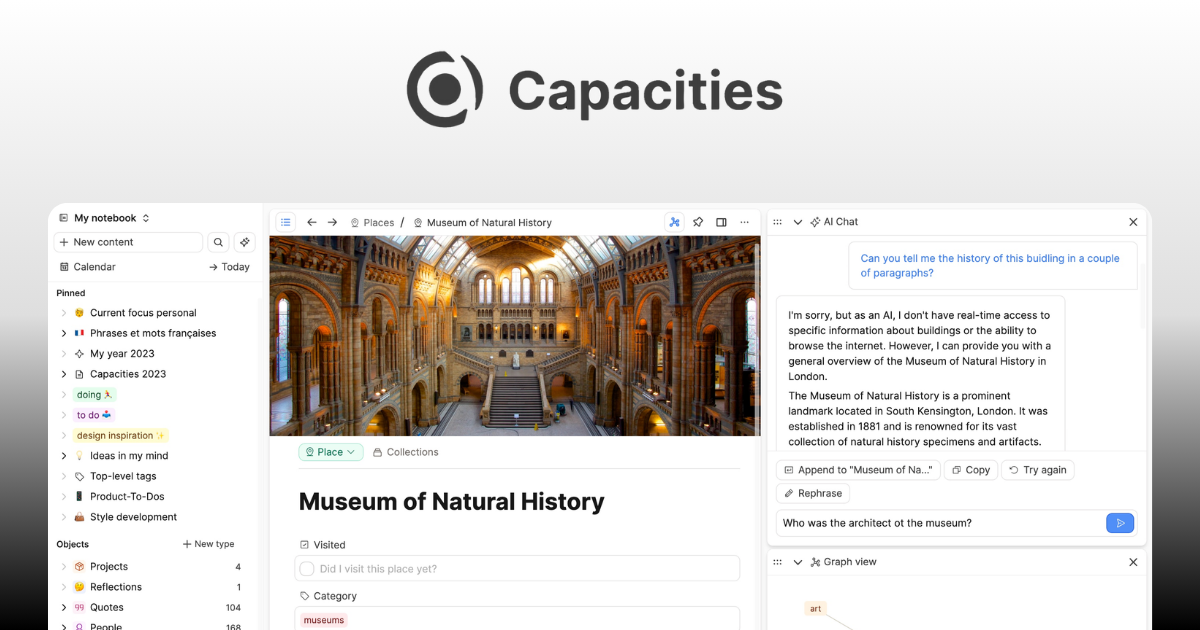Open the search icon beside New content
Viewport: 1200px width, 630px height.
pyautogui.click(x=218, y=242)
